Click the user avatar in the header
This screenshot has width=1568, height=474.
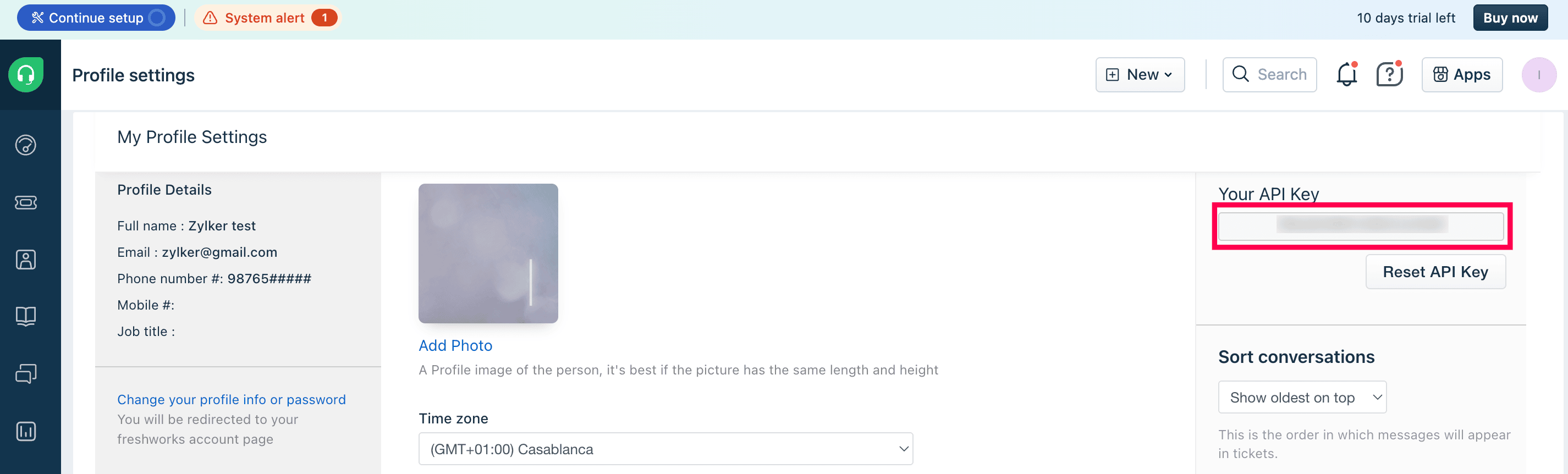point(1538,75)
